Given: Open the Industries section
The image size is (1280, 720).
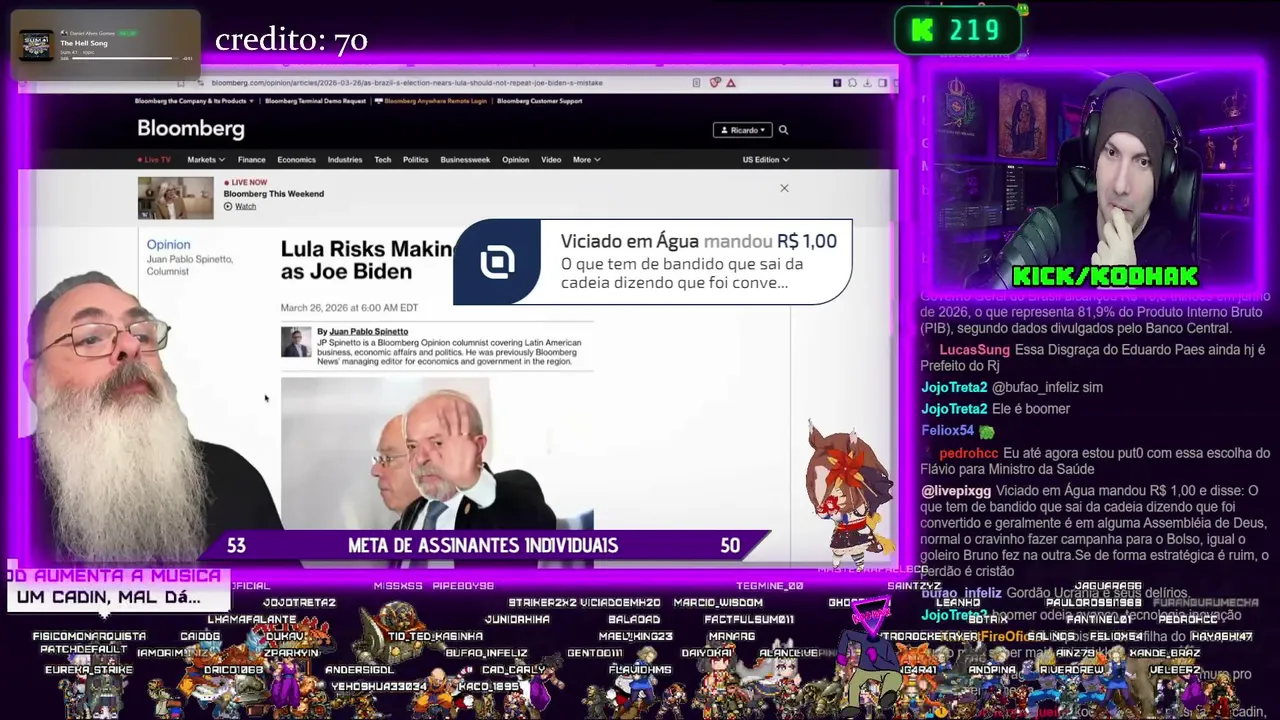Looking at the screenshot, I should coord(345,160).
